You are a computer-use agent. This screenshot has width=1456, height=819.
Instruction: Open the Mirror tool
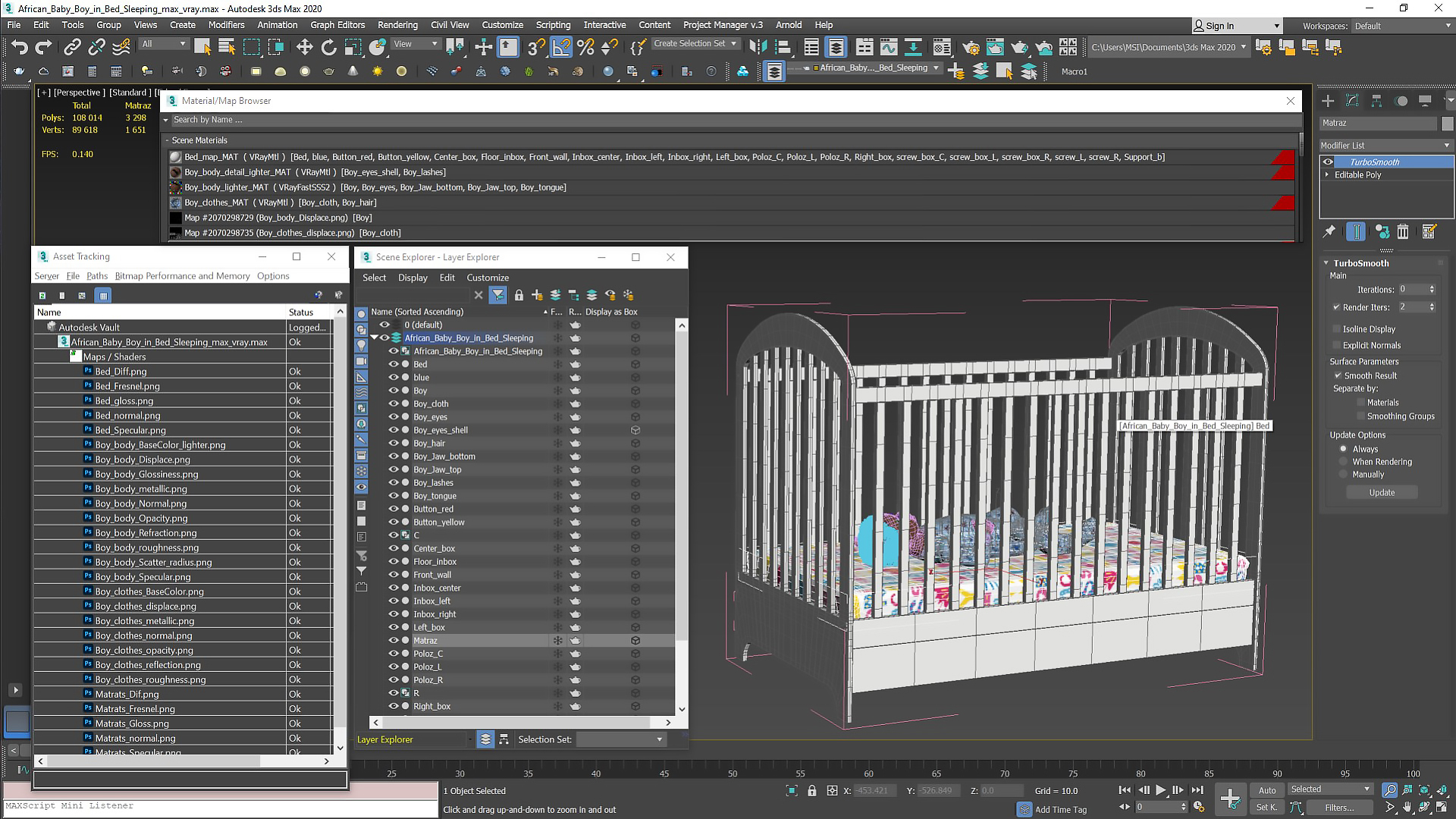(x=757, y=47)
